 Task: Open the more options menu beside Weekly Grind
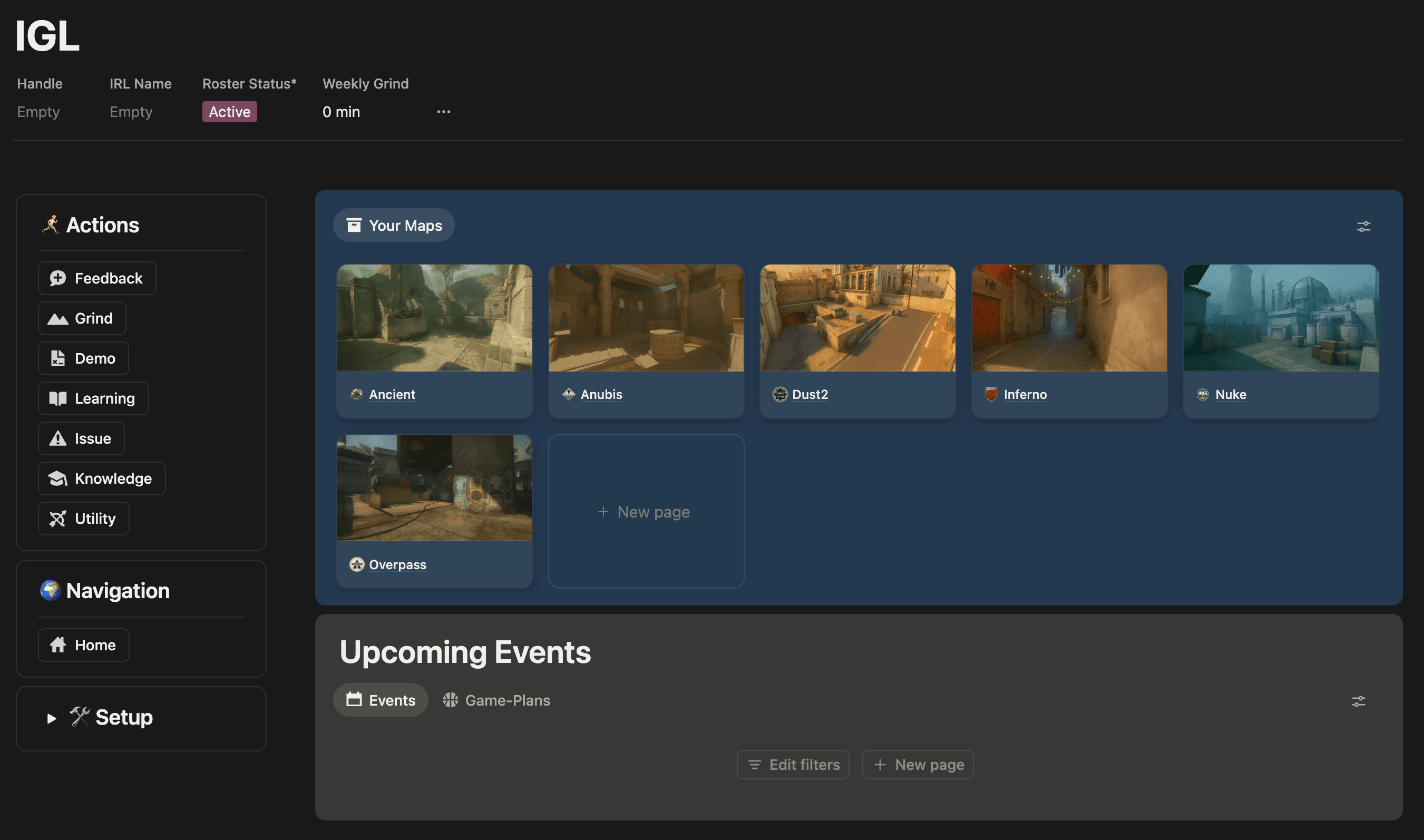(x=444, y=112)
